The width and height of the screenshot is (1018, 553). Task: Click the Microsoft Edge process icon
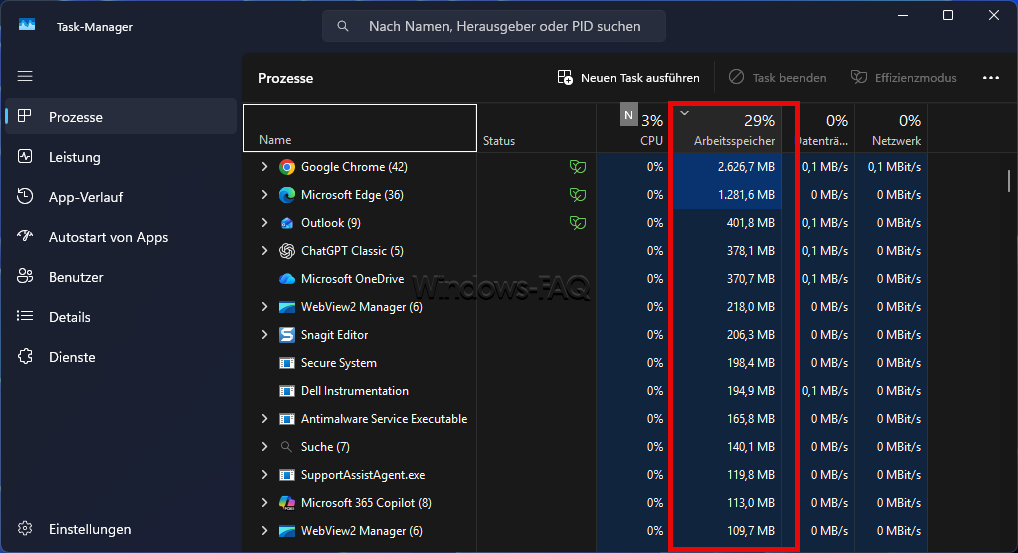(x=286, y=195)
